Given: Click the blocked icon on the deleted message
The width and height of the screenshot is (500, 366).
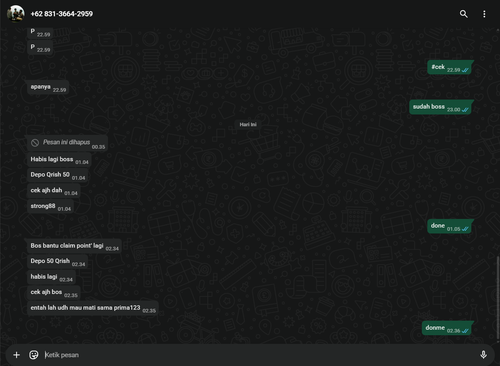Looking at the screenshot, I should pos(35,143).
